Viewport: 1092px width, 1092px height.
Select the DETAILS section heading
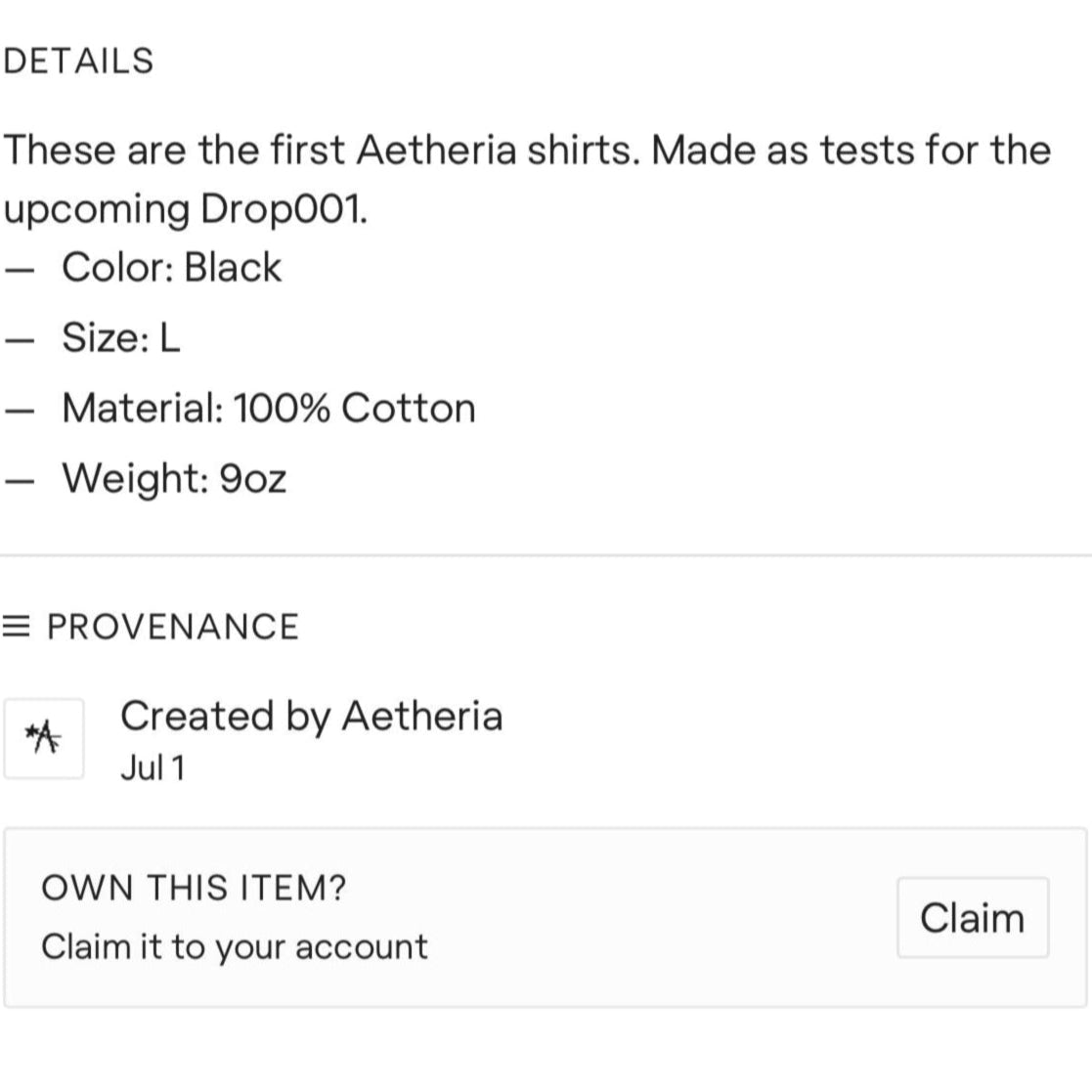(78, 61)
